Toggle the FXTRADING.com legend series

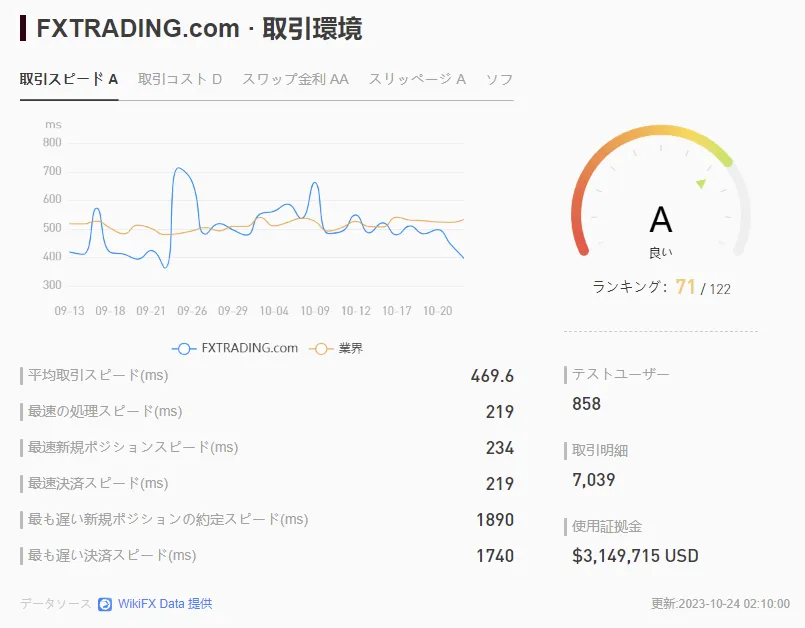[235, 348]
